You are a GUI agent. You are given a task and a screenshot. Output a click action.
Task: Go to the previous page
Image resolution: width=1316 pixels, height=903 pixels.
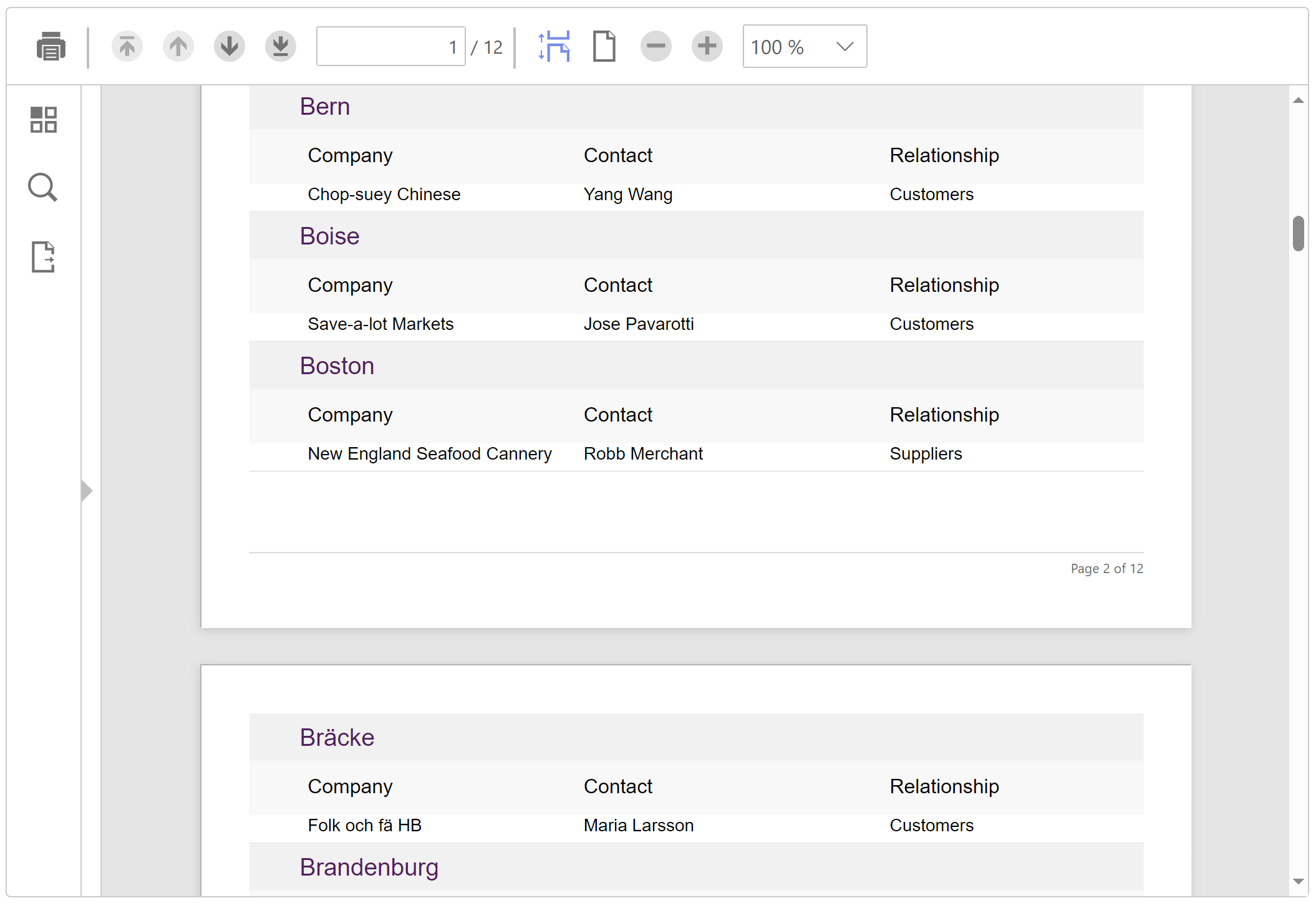[178, 47]
